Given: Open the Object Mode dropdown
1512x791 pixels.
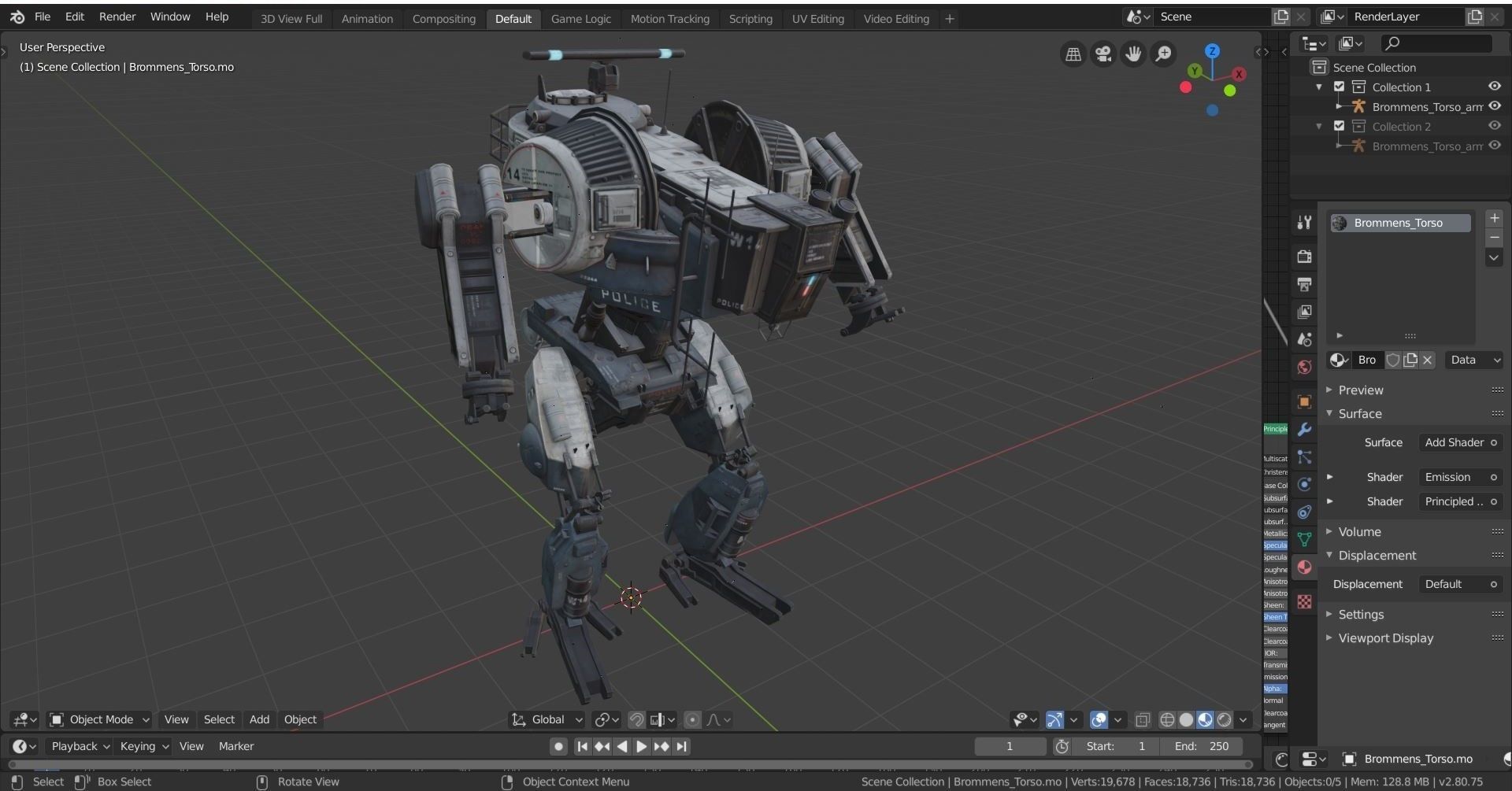Looking at the screenshot, I should 99,719.
